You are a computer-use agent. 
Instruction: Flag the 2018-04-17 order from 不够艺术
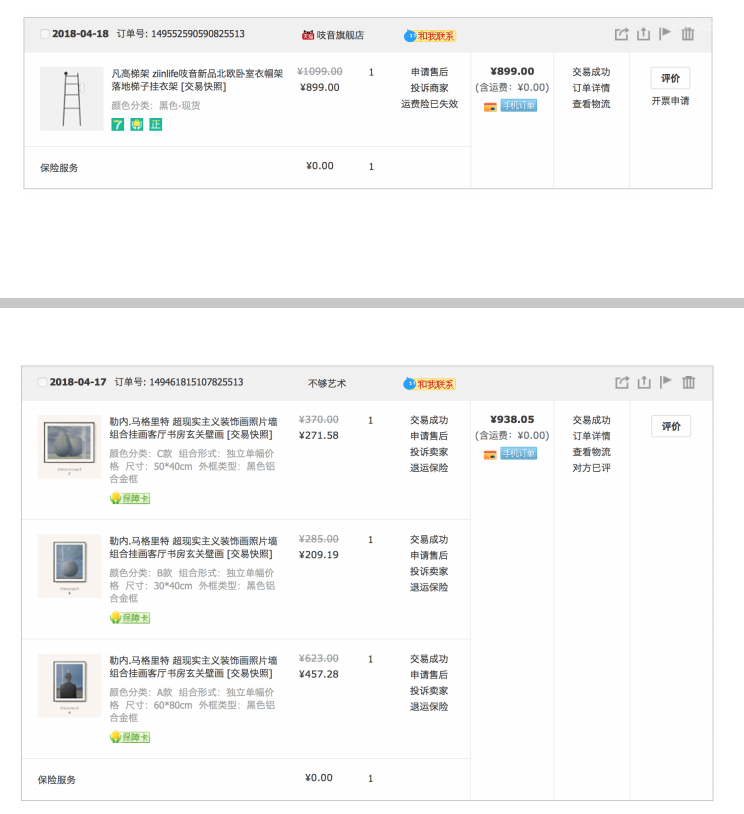pyautogui.click(x=665, y=382)
